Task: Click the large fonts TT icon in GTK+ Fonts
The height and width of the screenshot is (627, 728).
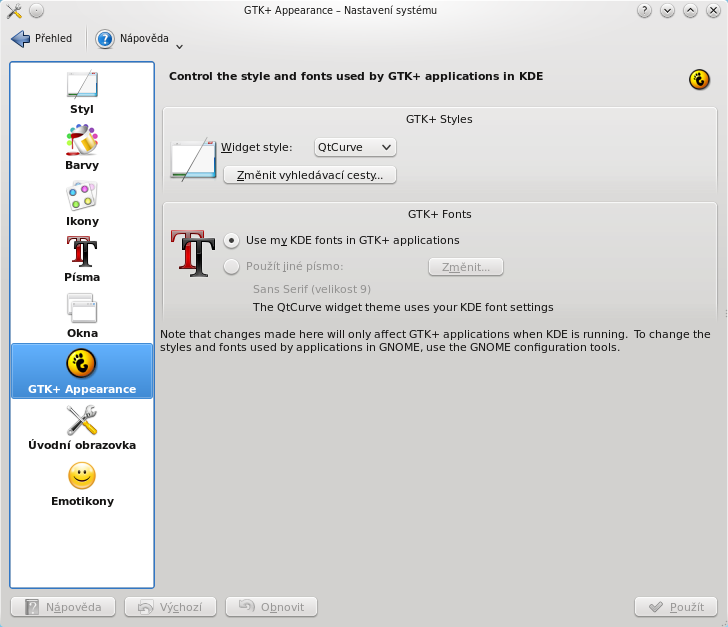Action: [193, 253]
